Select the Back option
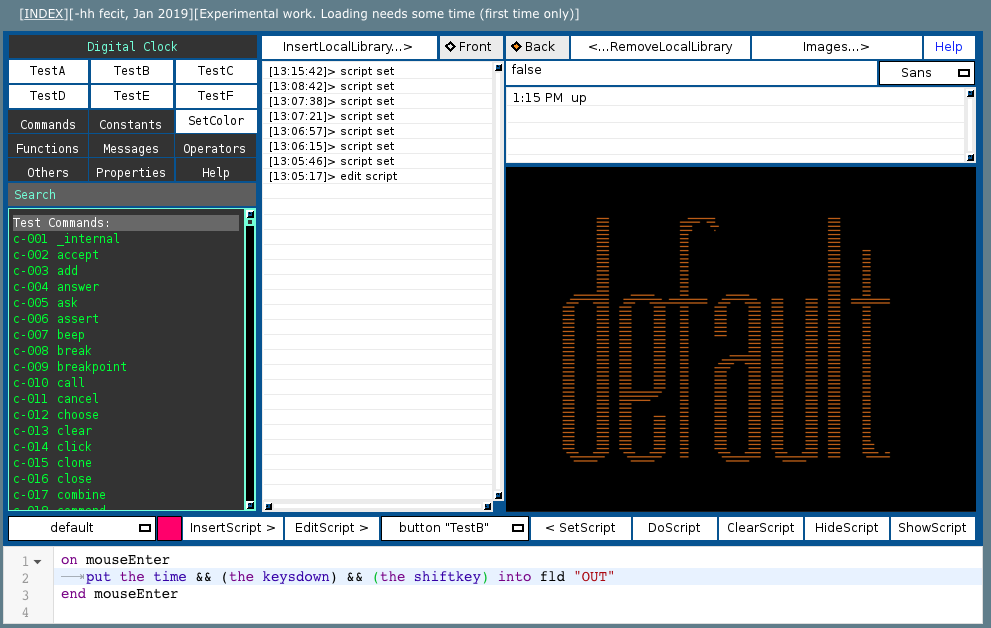Screen dimensions: 991x628 (535, 47)
